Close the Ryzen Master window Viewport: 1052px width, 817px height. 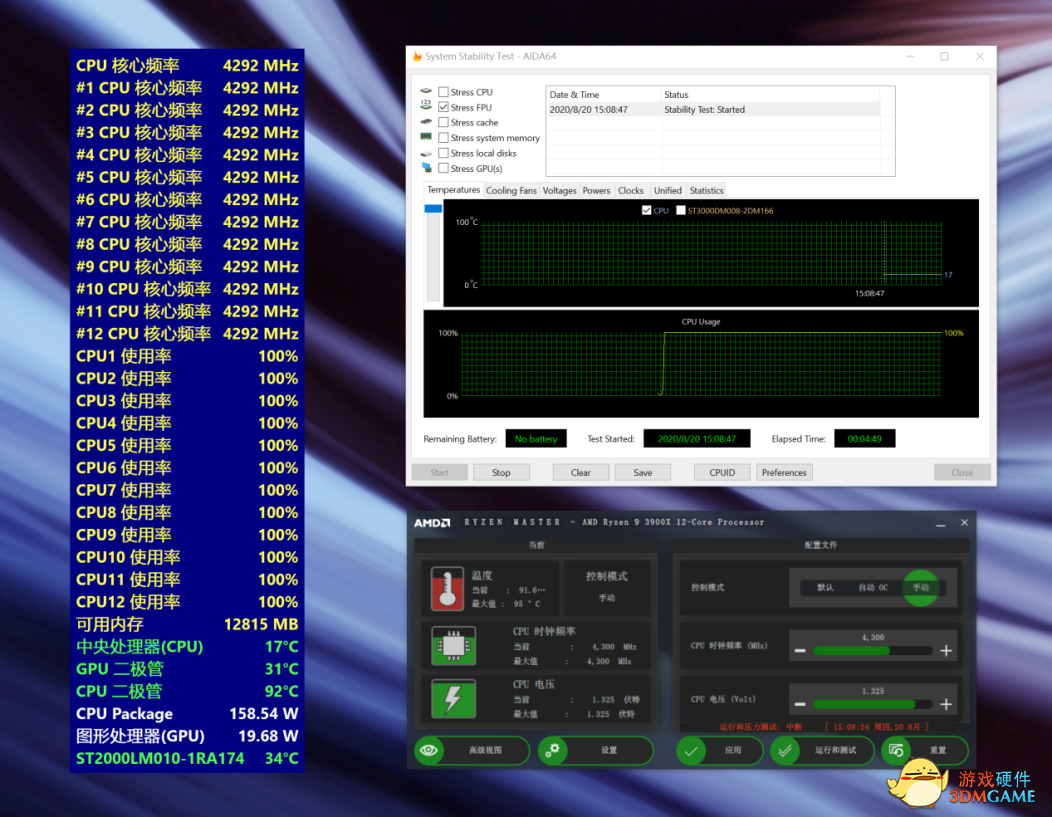(964, 523)
